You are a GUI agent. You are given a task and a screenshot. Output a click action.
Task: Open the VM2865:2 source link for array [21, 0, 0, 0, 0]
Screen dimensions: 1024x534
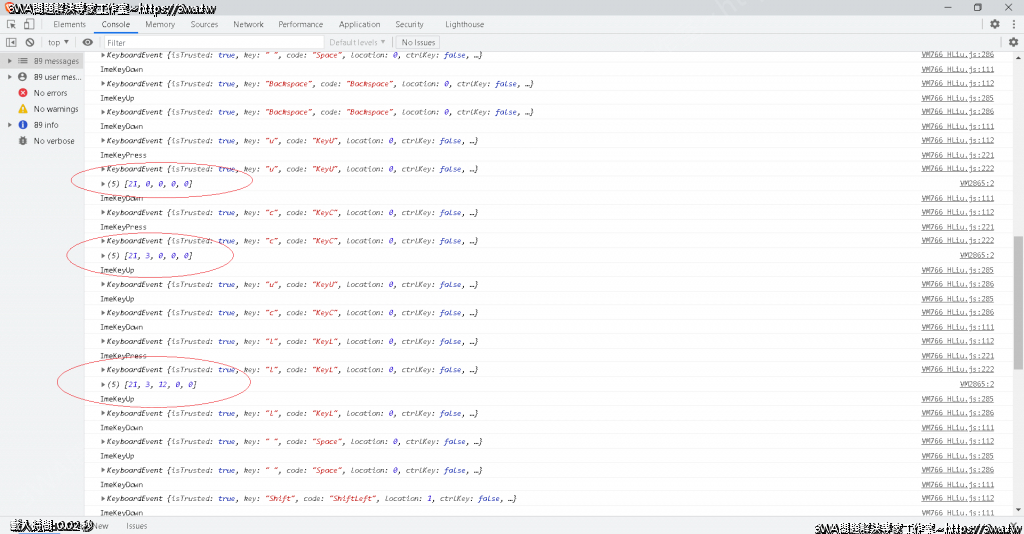[x=976, y=184]
